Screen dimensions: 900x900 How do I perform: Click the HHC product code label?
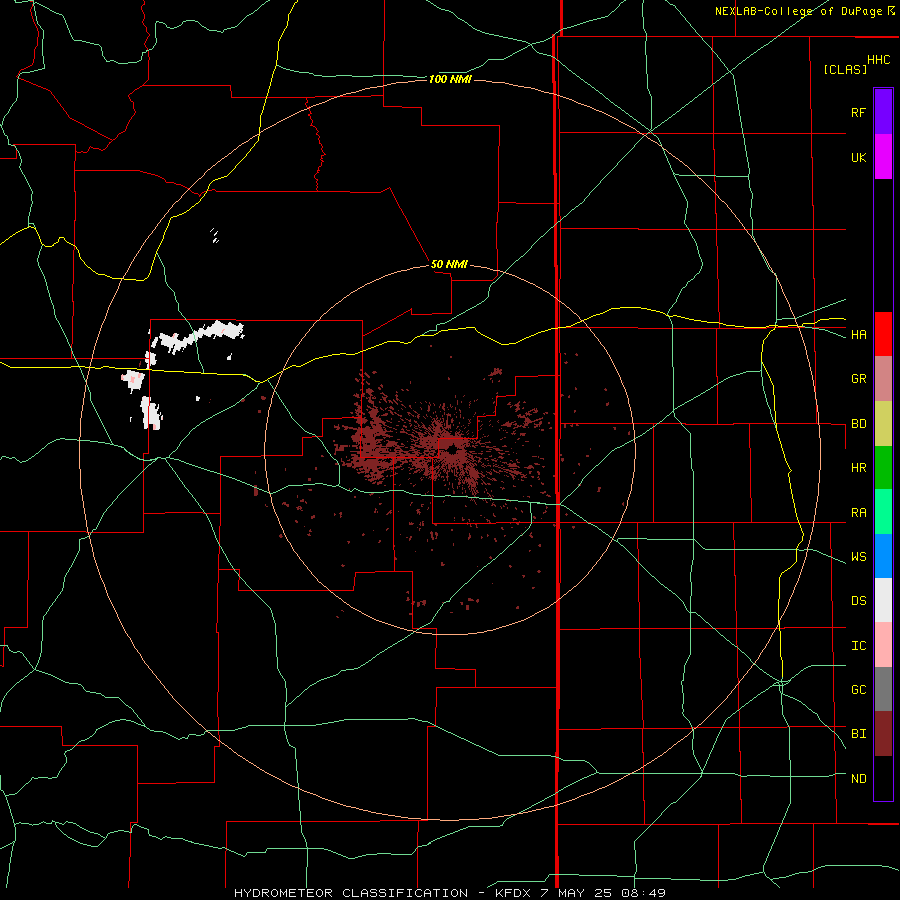click(x=878, y=60)
